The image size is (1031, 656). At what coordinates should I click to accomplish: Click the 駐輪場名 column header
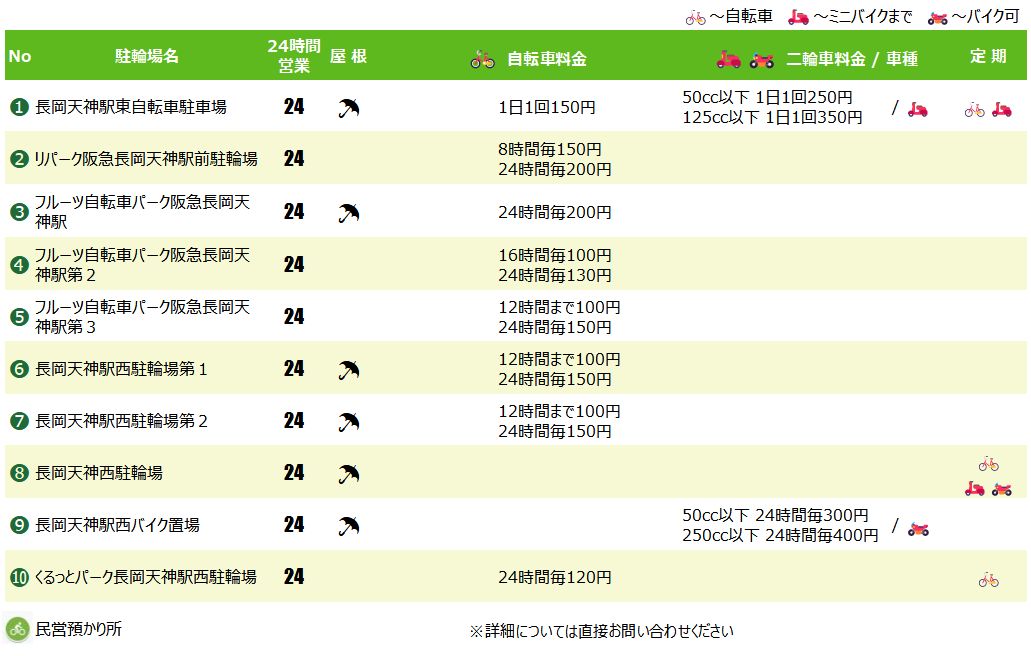coord(147,56)
